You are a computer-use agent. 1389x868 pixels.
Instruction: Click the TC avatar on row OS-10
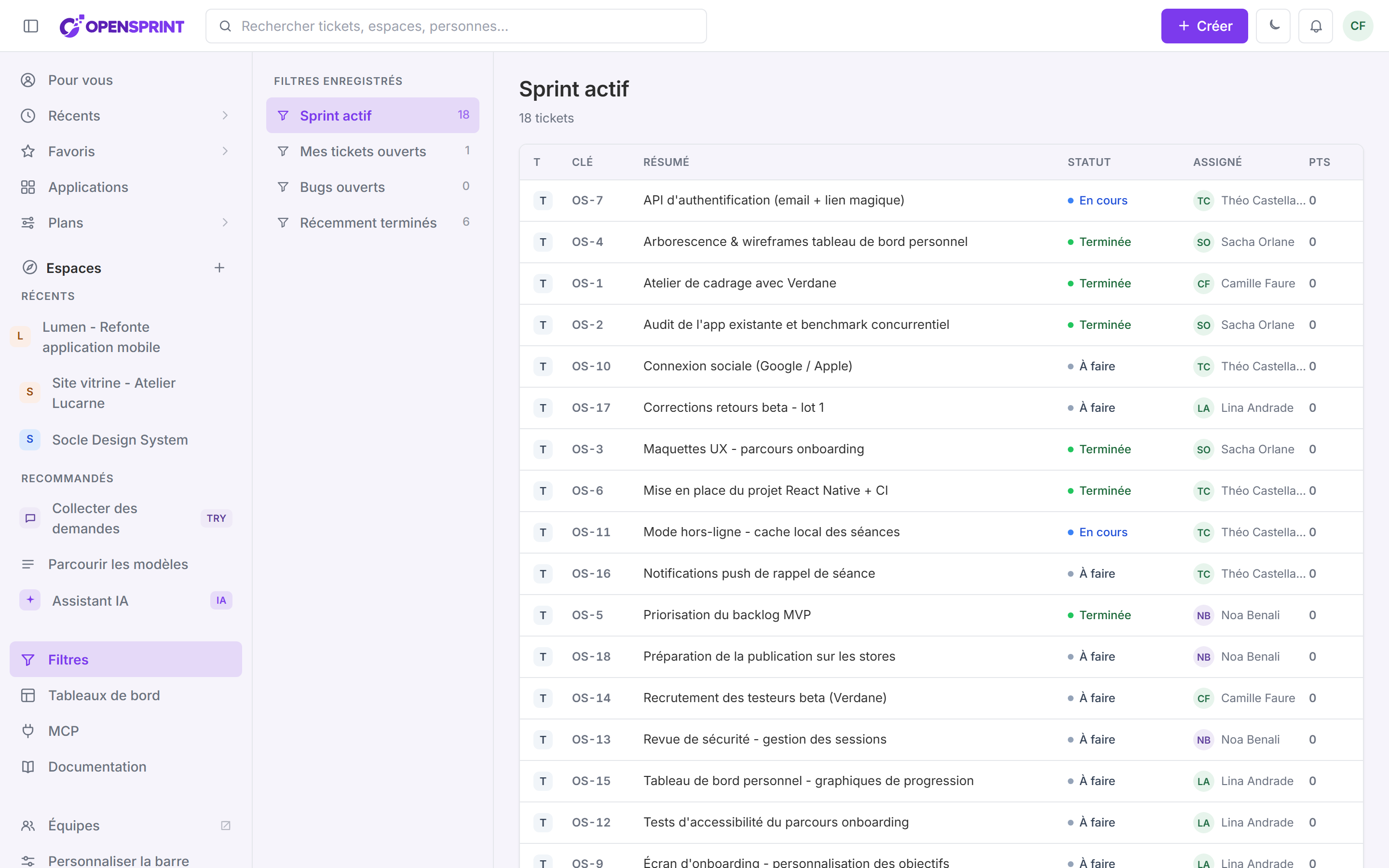tap(1204, 366)
